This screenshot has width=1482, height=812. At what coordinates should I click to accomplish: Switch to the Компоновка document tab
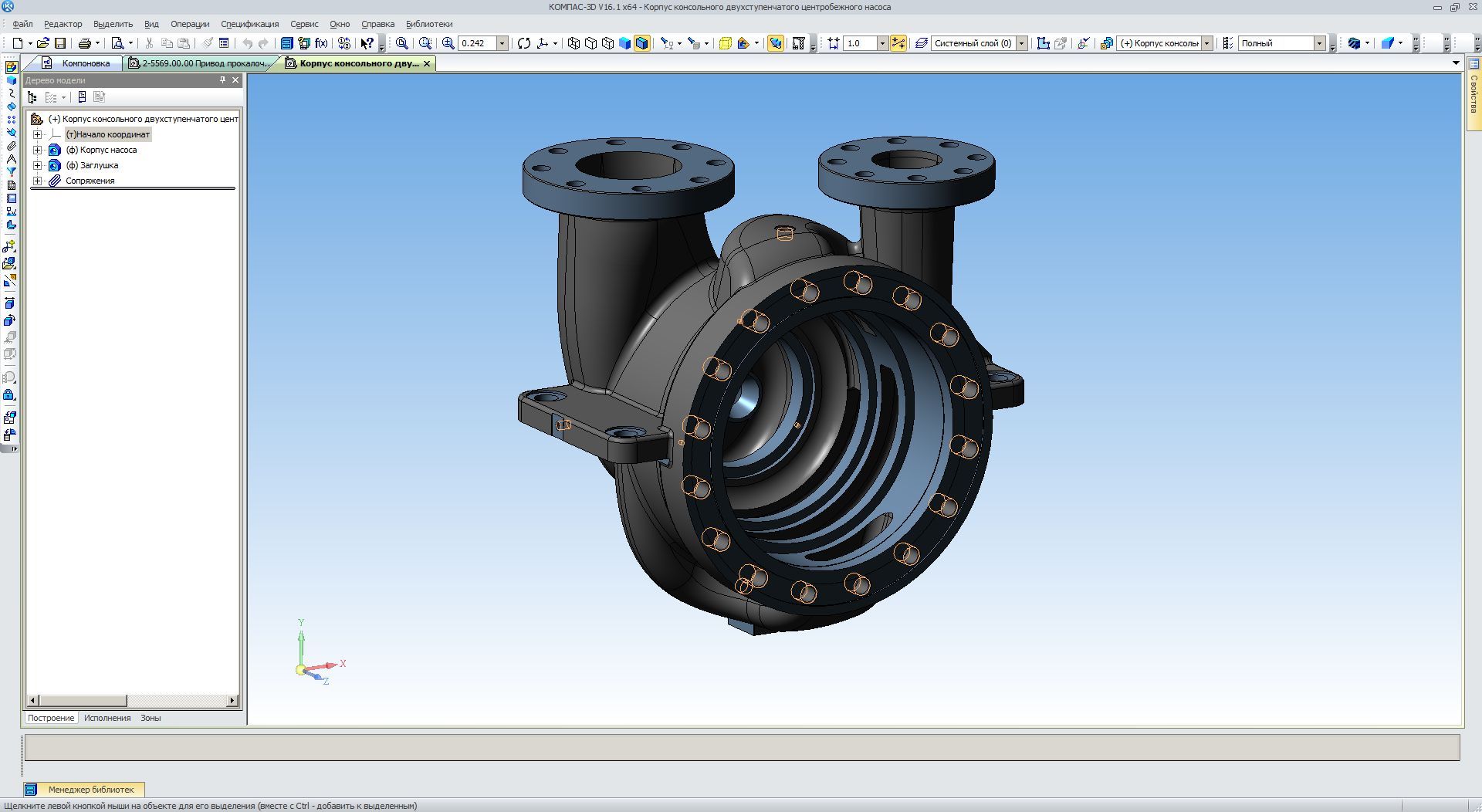point(79,63)
